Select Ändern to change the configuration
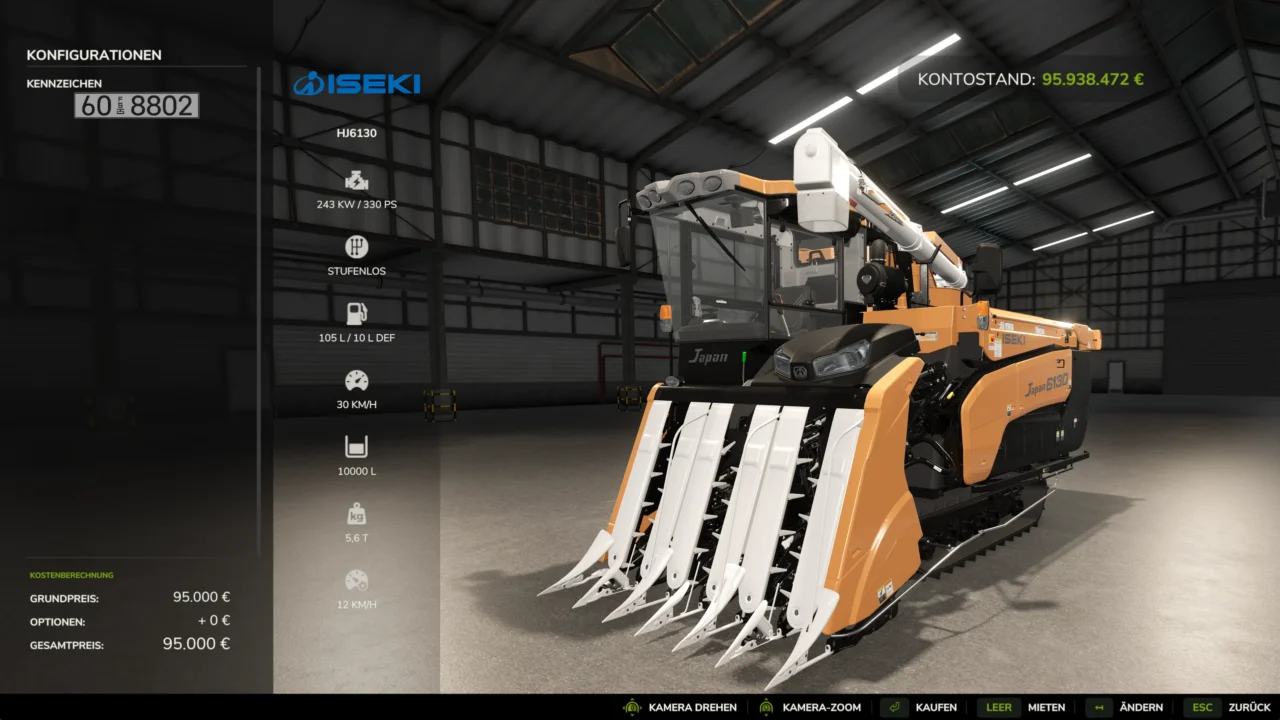Viewport: 1280px width, 720px height. tap(1141, 707)
